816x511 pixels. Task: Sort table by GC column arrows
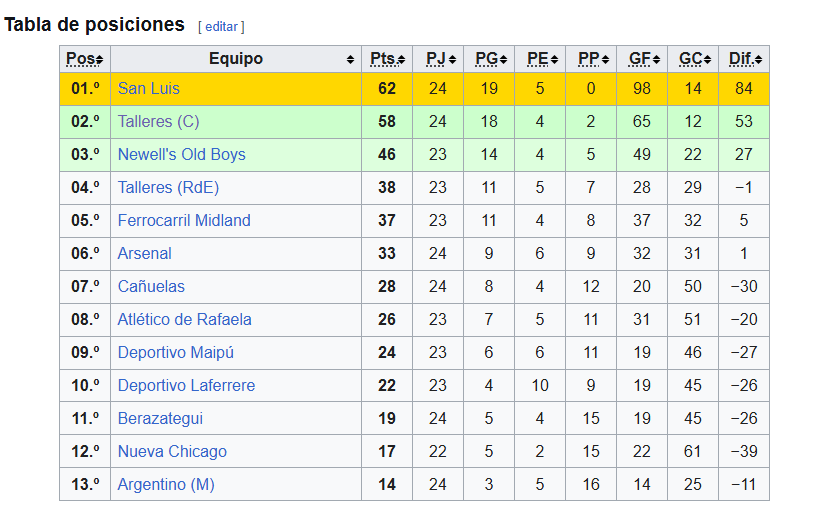pyautogui.click(x=707, y=59)
